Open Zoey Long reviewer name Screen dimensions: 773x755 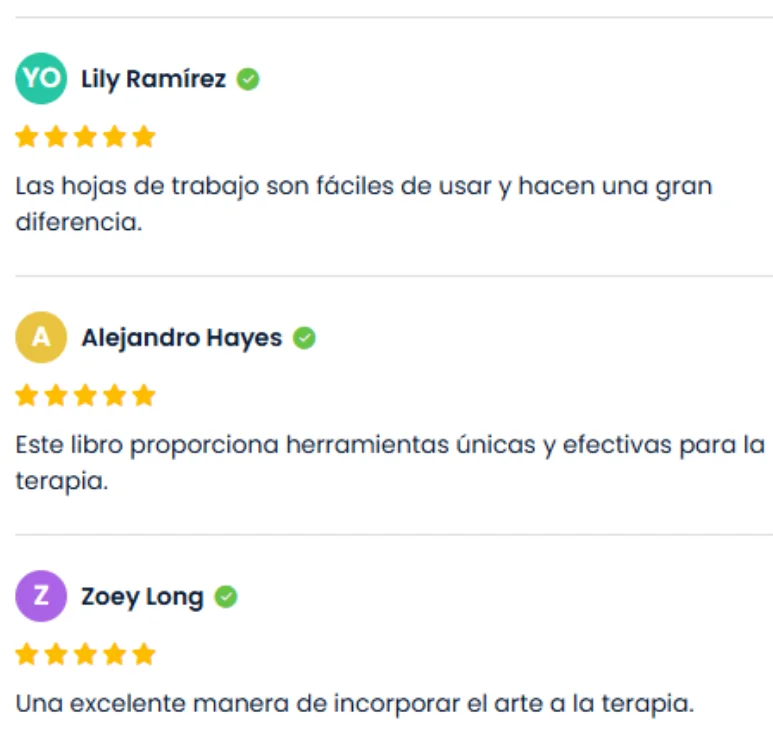(142, 598)
